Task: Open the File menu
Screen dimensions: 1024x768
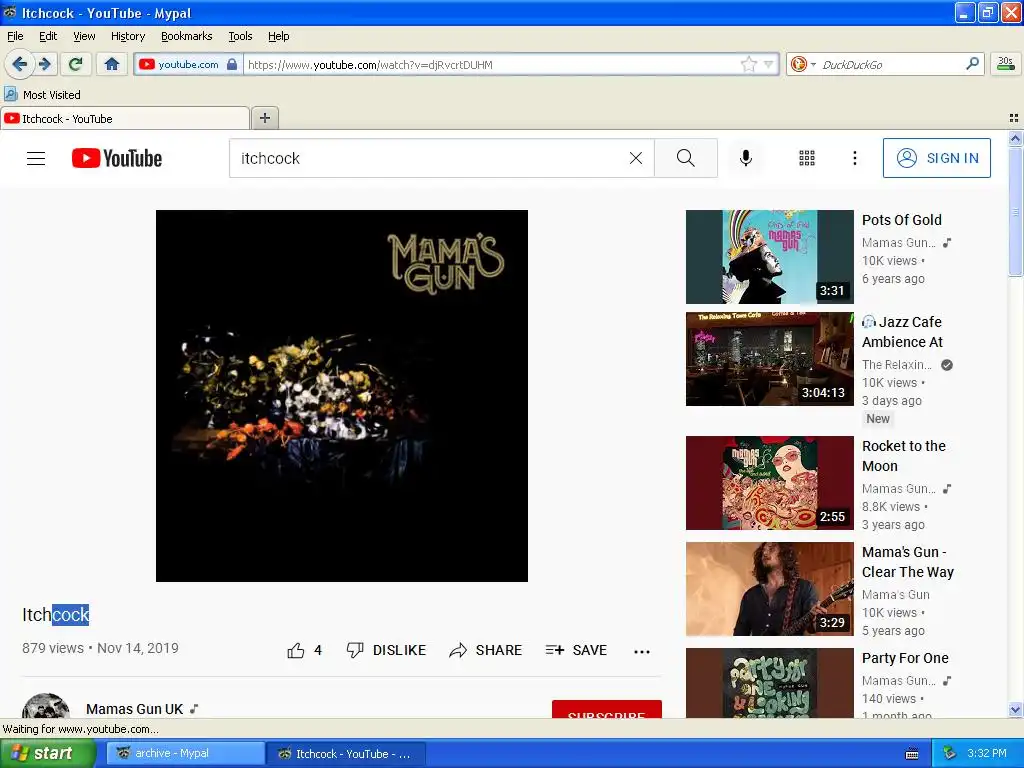Action: click(x=15, y=36)
